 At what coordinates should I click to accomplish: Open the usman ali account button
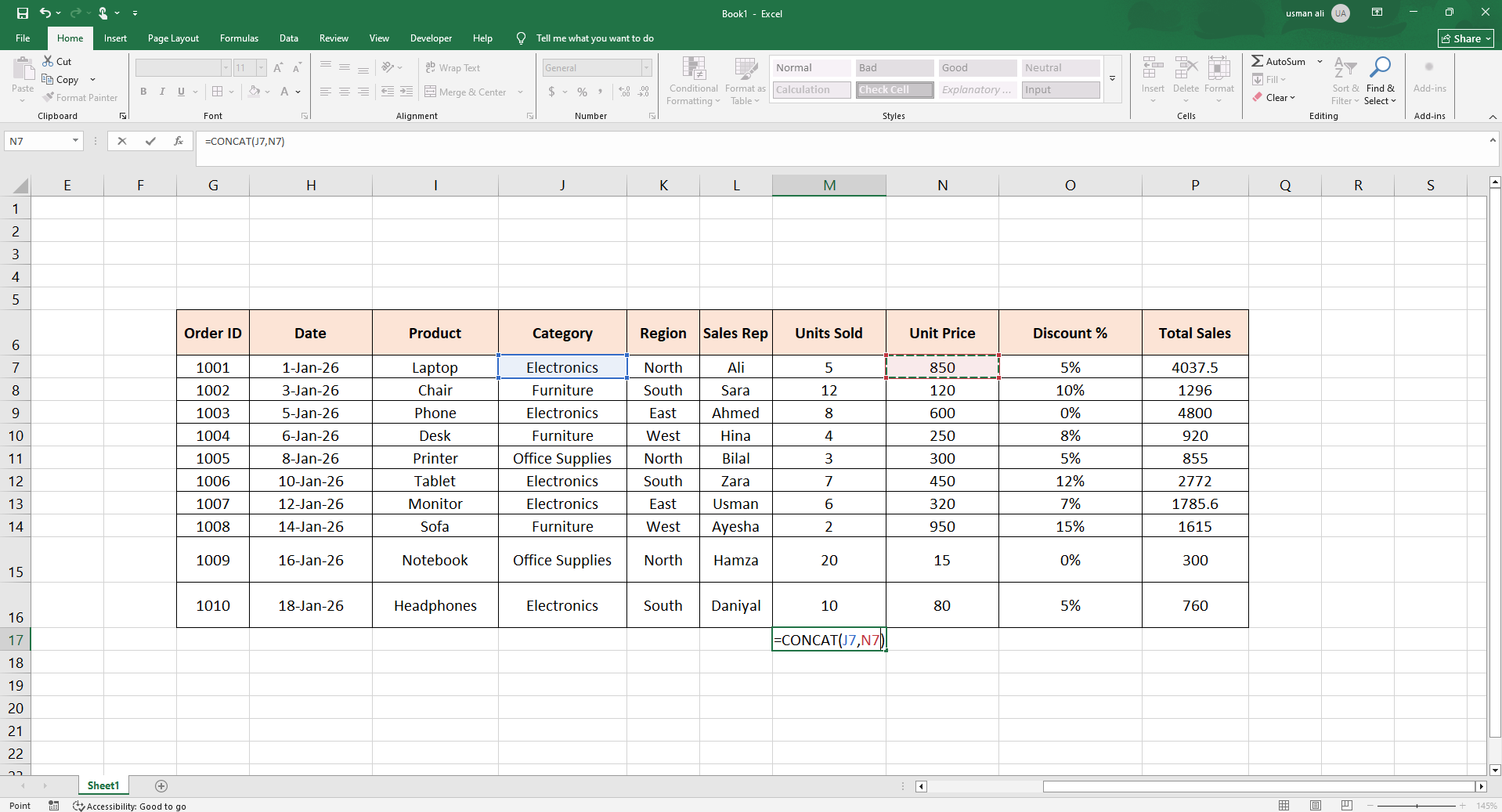(1318, 13)
